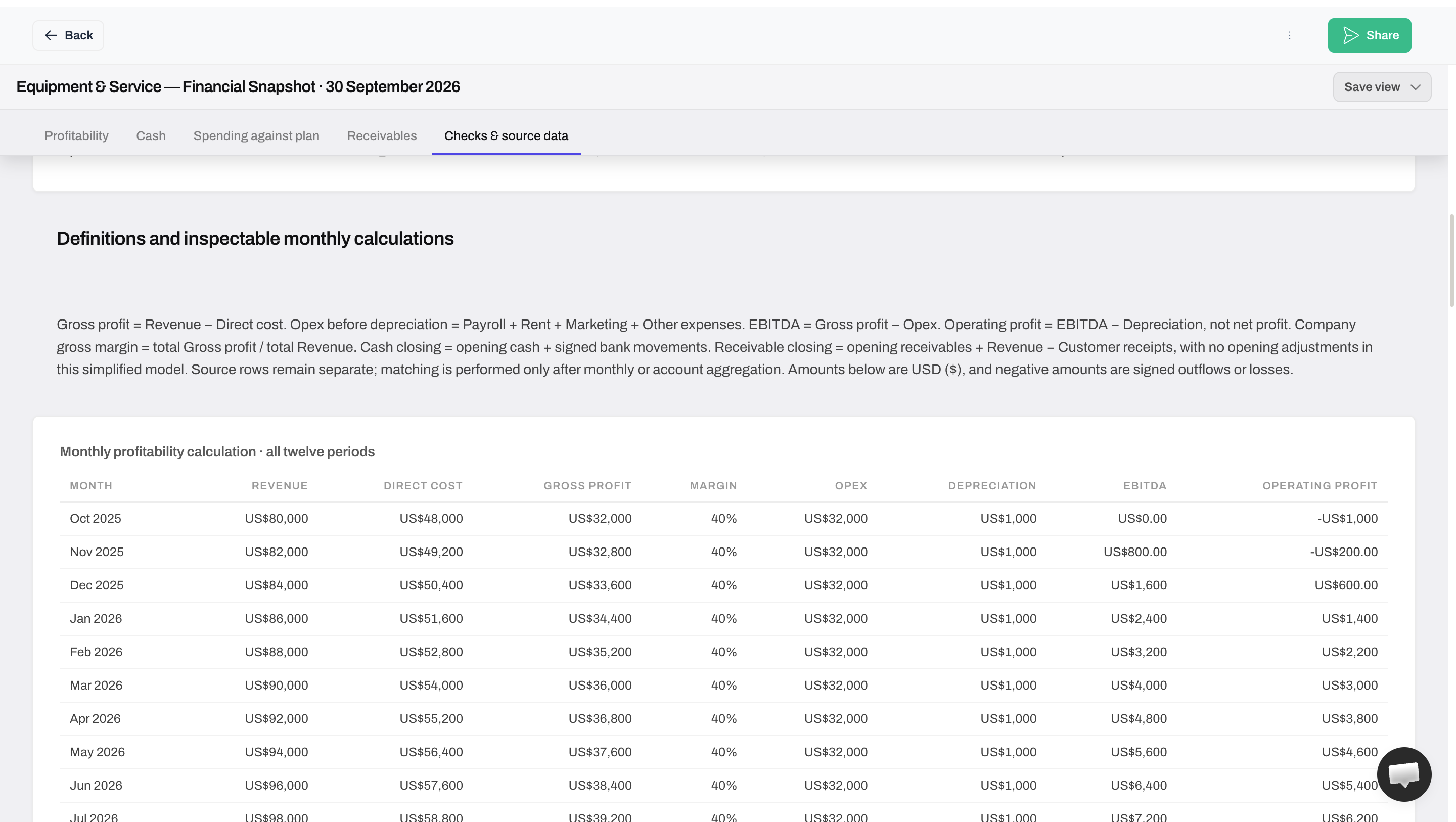The image size is (1456, 822).
Task: Click Oct 2025 operating profit -US$1,000
Action: (1347, 518)
